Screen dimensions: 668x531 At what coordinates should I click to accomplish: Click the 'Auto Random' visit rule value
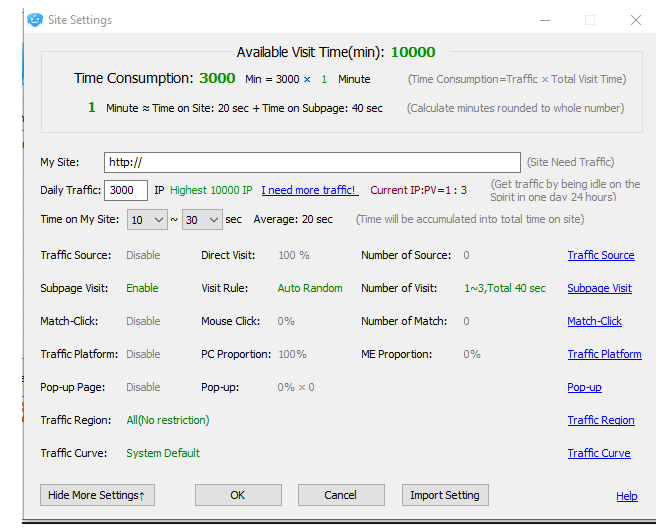pyautogui.click(x=310, y=288)
